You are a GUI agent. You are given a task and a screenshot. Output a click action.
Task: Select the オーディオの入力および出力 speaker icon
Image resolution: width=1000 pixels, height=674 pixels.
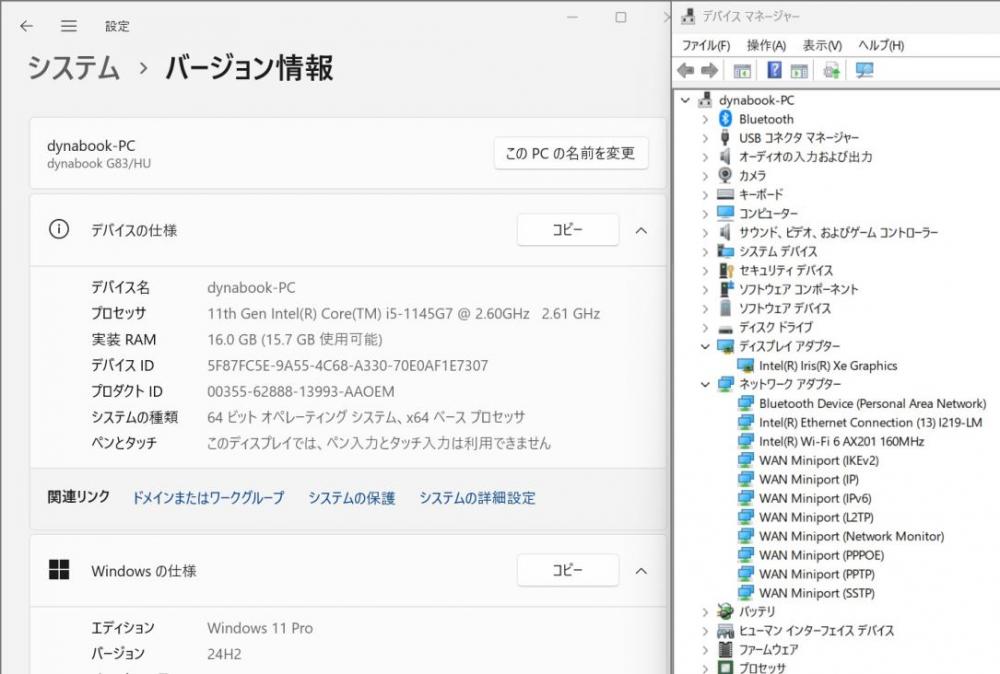click(x=724, y=156)
